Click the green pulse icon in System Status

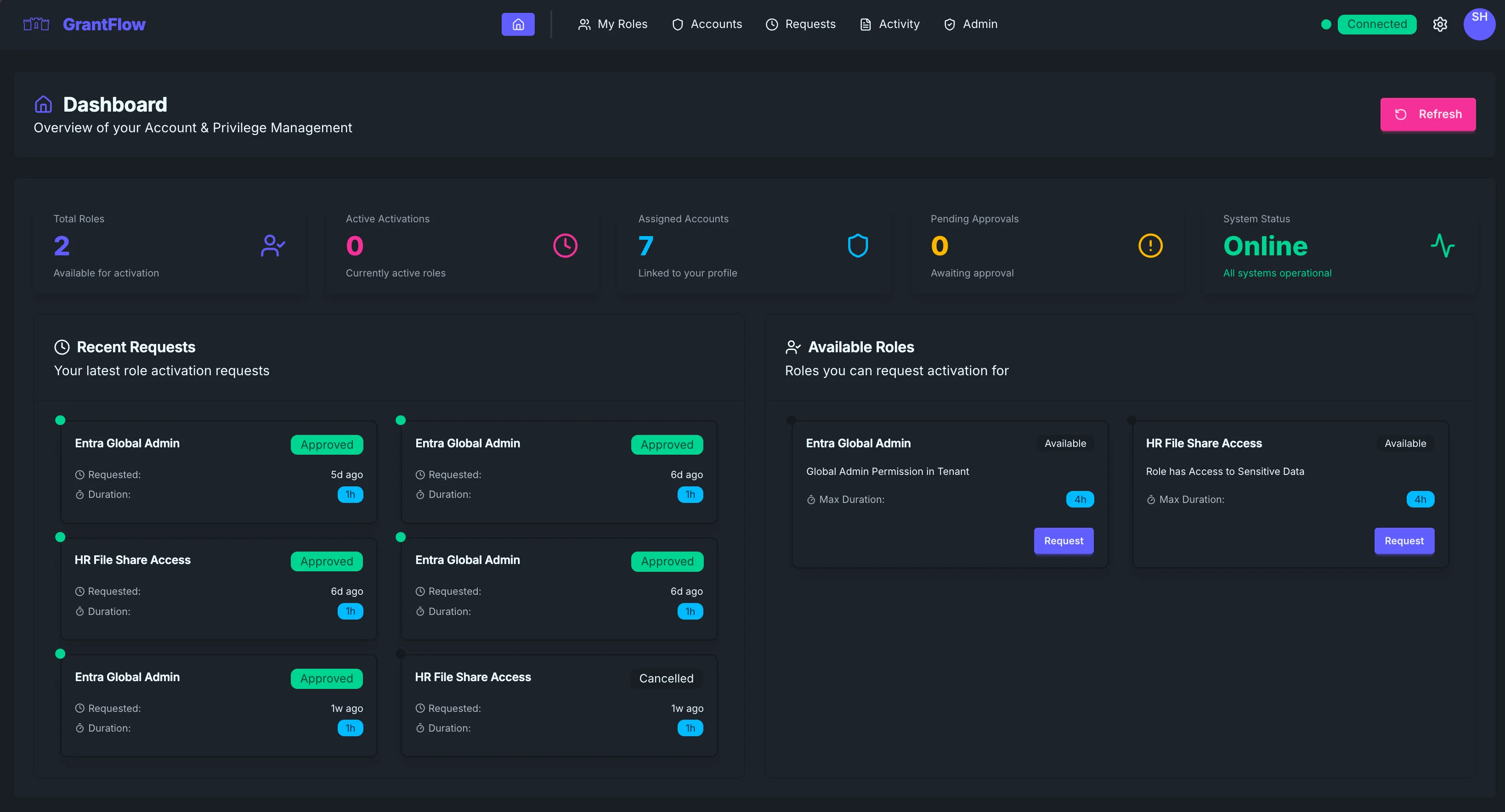point(1442,245)
